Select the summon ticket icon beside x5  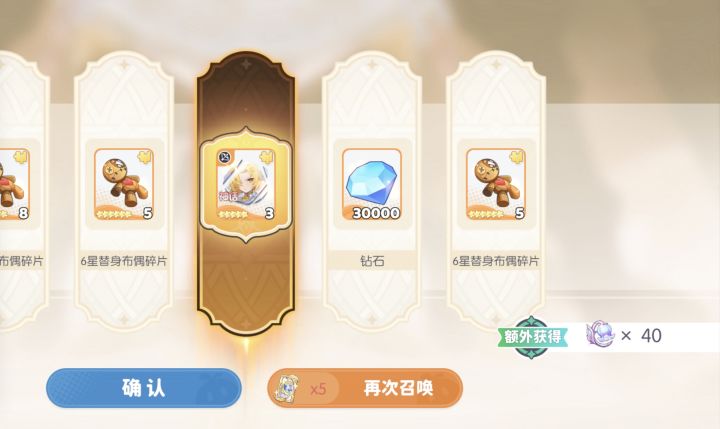[x=287, y=389]
